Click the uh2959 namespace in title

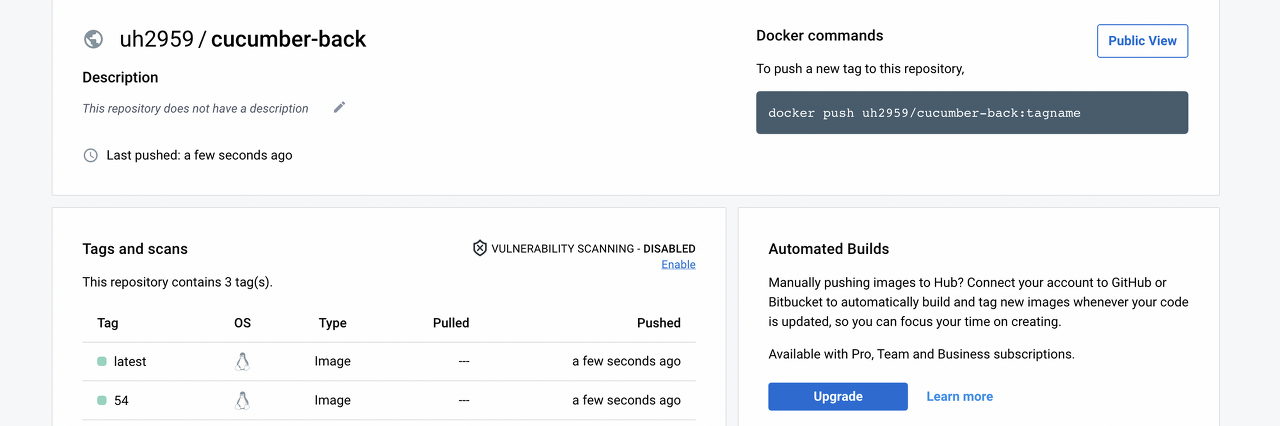(156, 39)
